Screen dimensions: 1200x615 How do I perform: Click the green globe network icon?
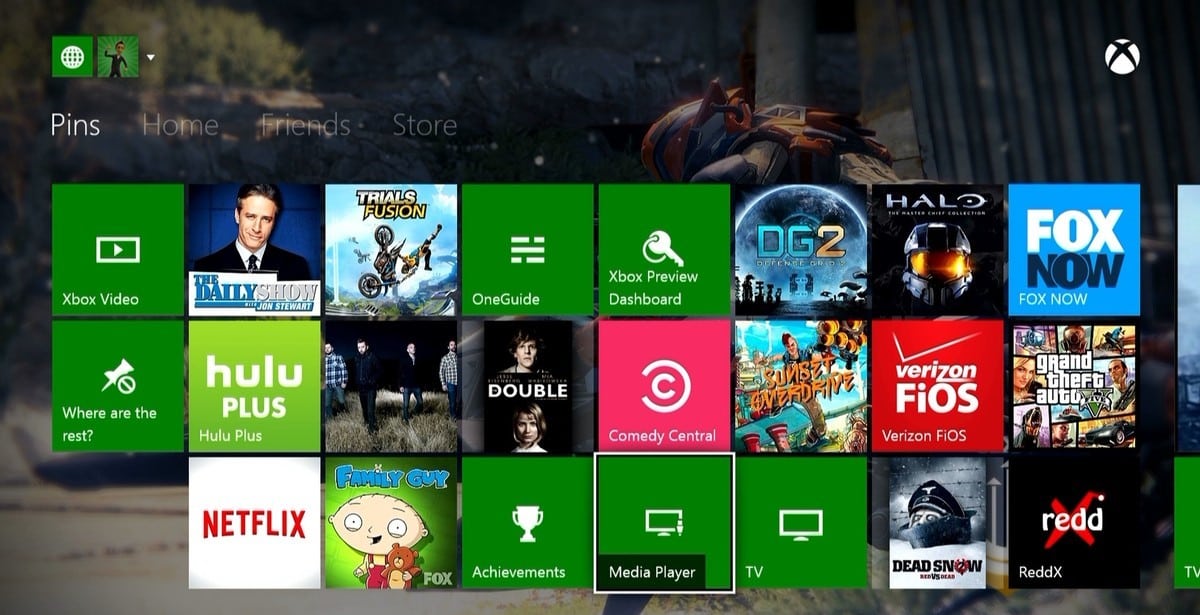click(x=72, y=57)
